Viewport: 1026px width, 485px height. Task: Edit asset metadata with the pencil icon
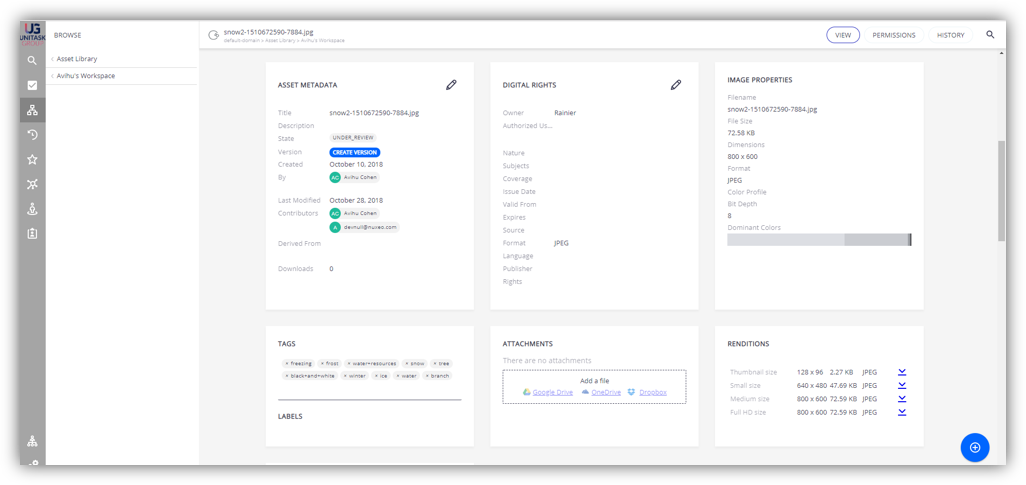[451, 86]
